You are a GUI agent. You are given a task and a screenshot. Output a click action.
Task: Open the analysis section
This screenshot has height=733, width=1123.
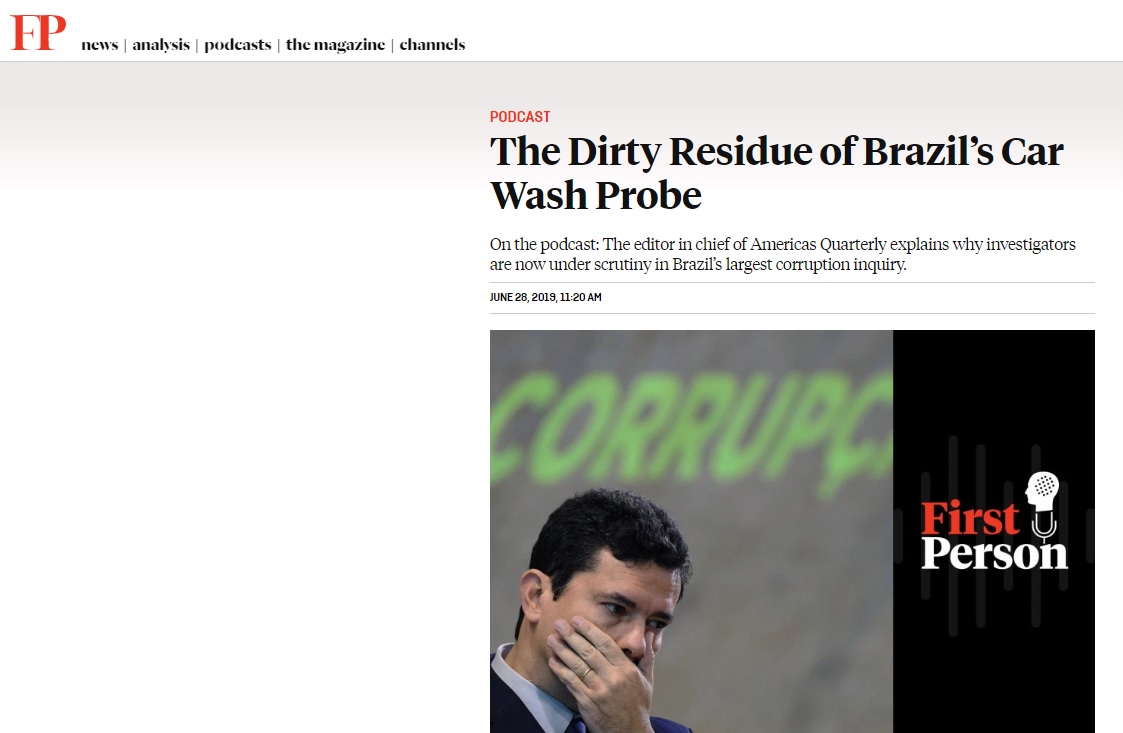point(161,44)
